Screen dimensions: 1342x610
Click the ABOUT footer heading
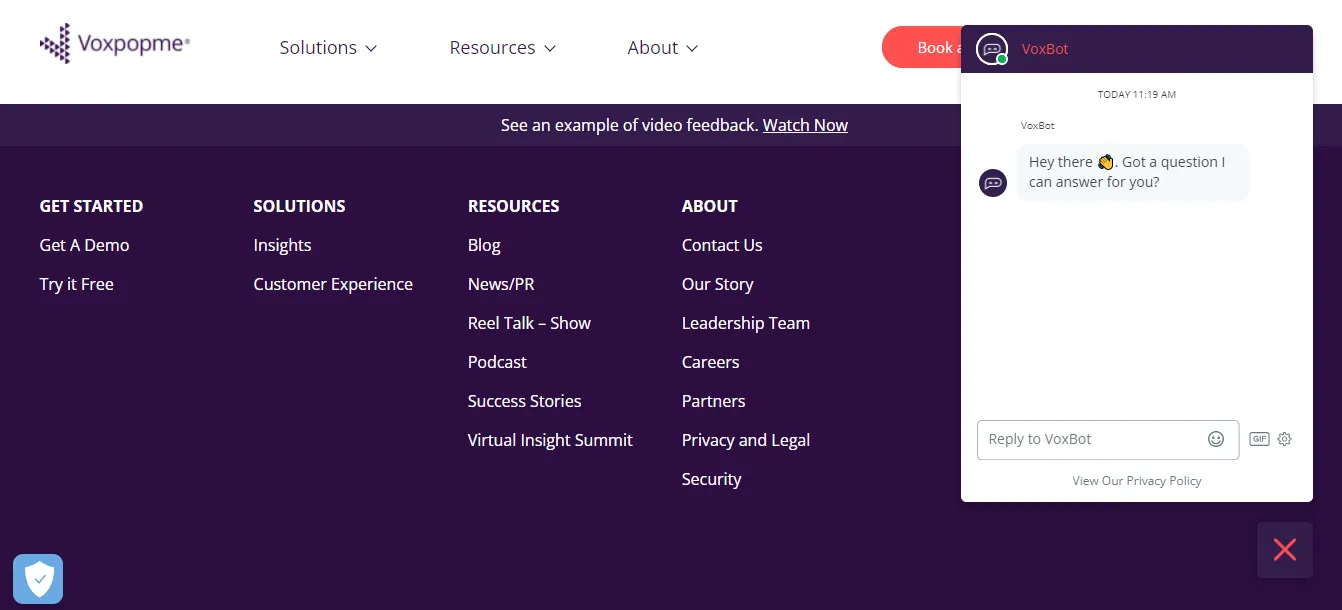coord(709,206)
